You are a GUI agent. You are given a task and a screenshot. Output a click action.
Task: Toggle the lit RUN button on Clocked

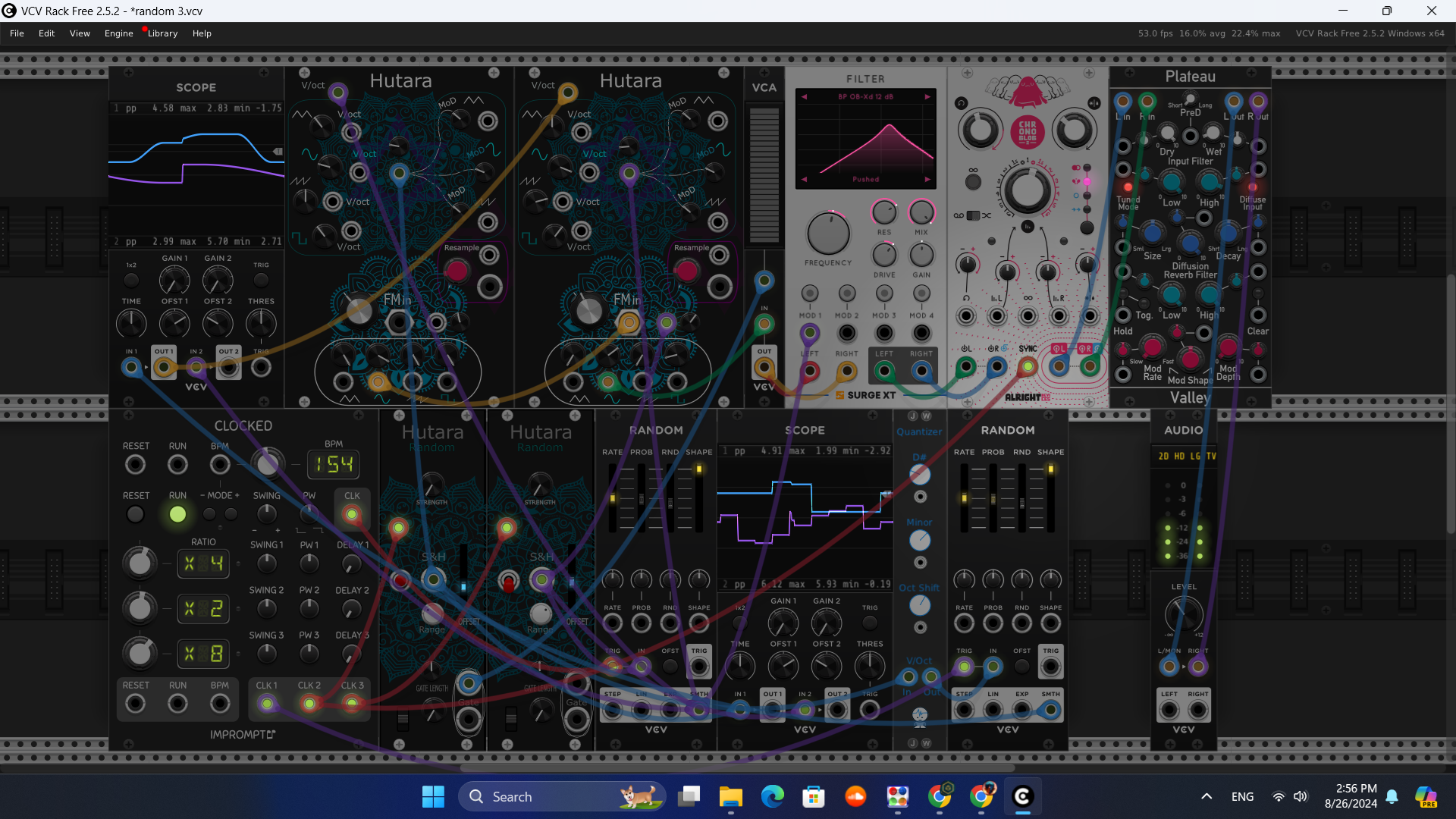[x=177, y=514]
